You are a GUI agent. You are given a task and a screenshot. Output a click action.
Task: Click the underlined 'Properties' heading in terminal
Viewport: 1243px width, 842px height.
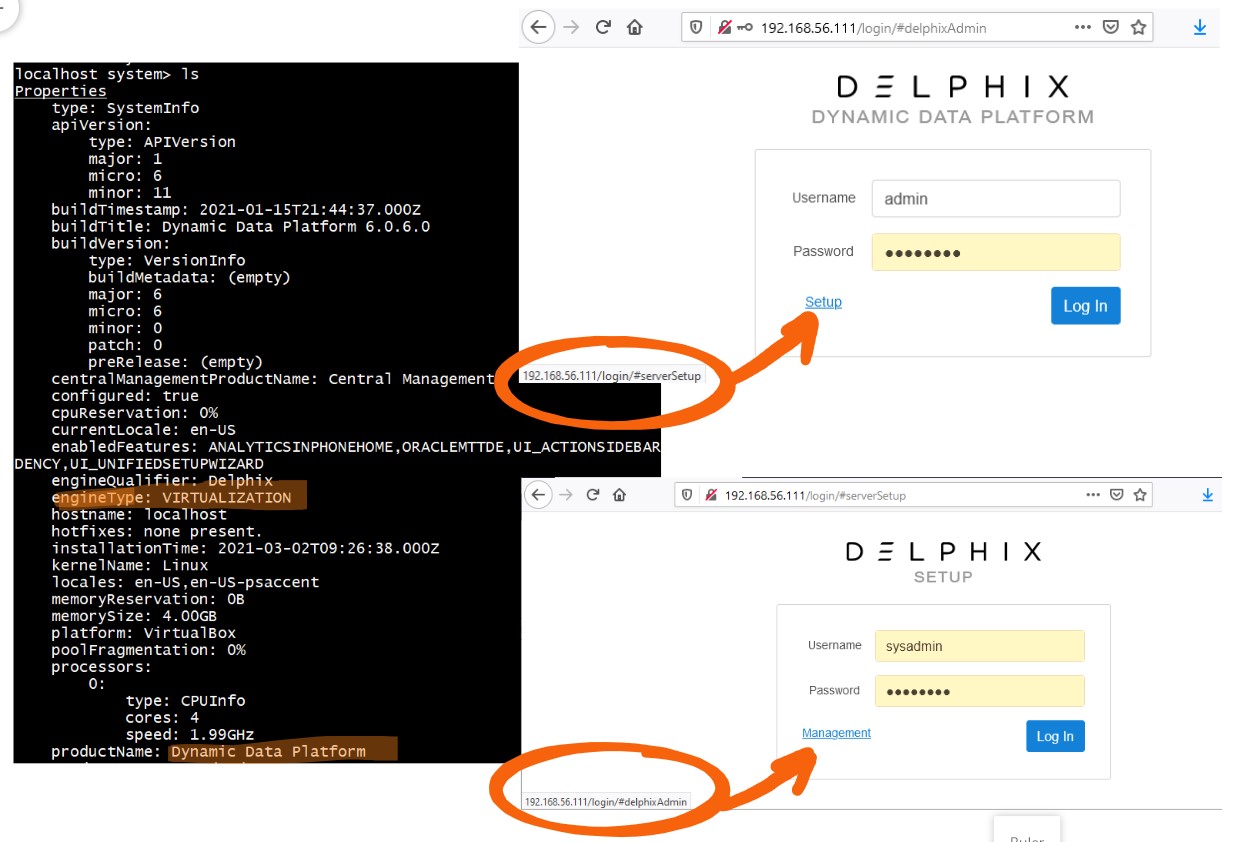60,91
